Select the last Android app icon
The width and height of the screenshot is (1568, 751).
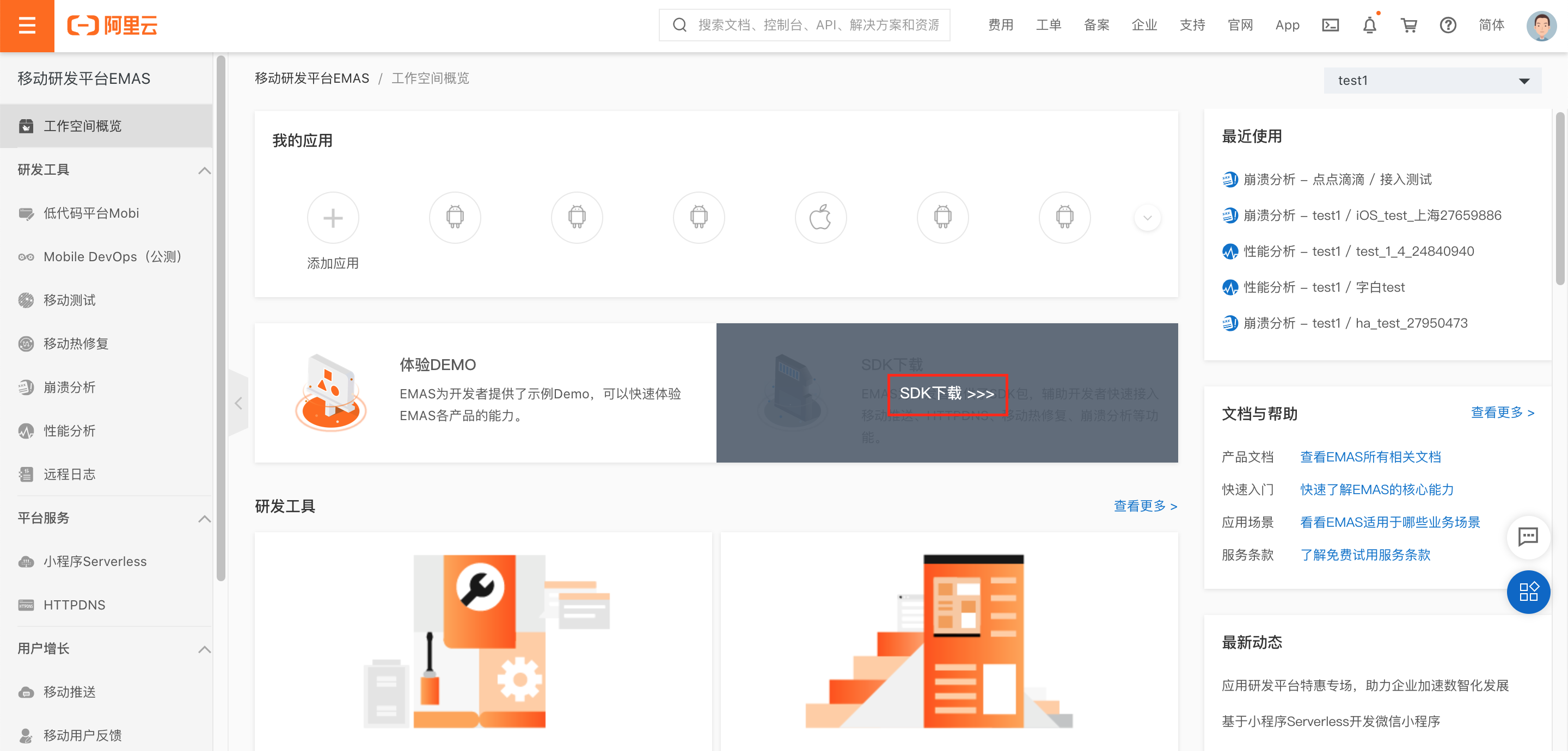click(1064, 218)
